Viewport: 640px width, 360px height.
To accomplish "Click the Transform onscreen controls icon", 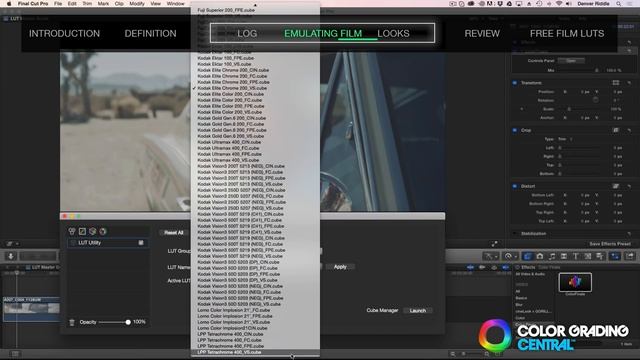I will click(x=616, y=83).
